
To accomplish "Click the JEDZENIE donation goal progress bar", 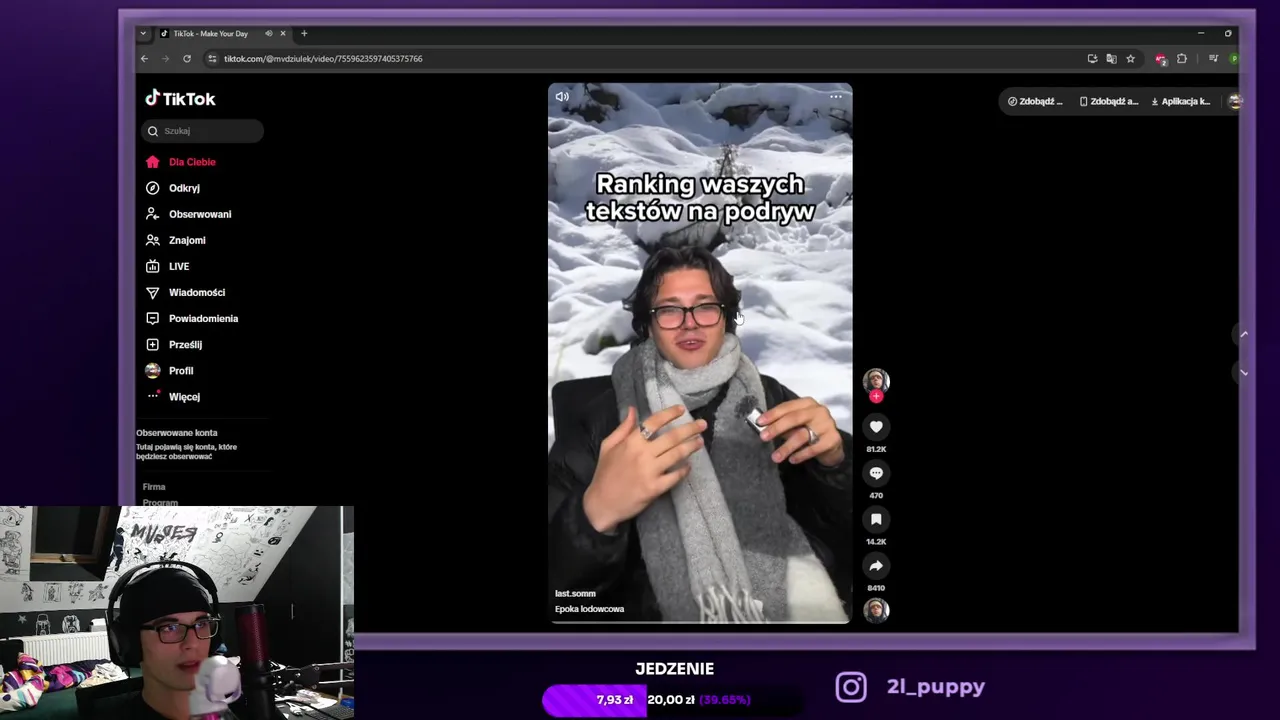I will 673,700.
